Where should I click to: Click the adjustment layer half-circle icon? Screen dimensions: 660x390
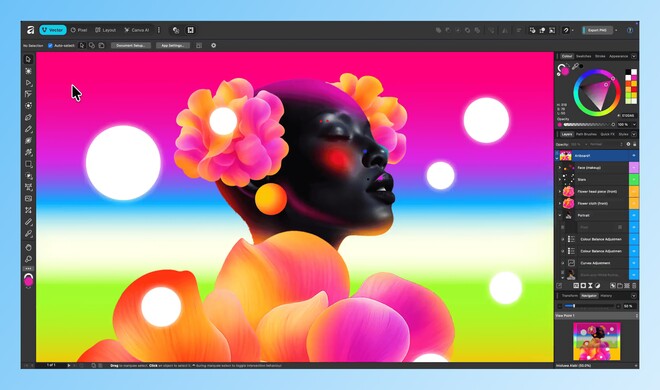point(597,286)
